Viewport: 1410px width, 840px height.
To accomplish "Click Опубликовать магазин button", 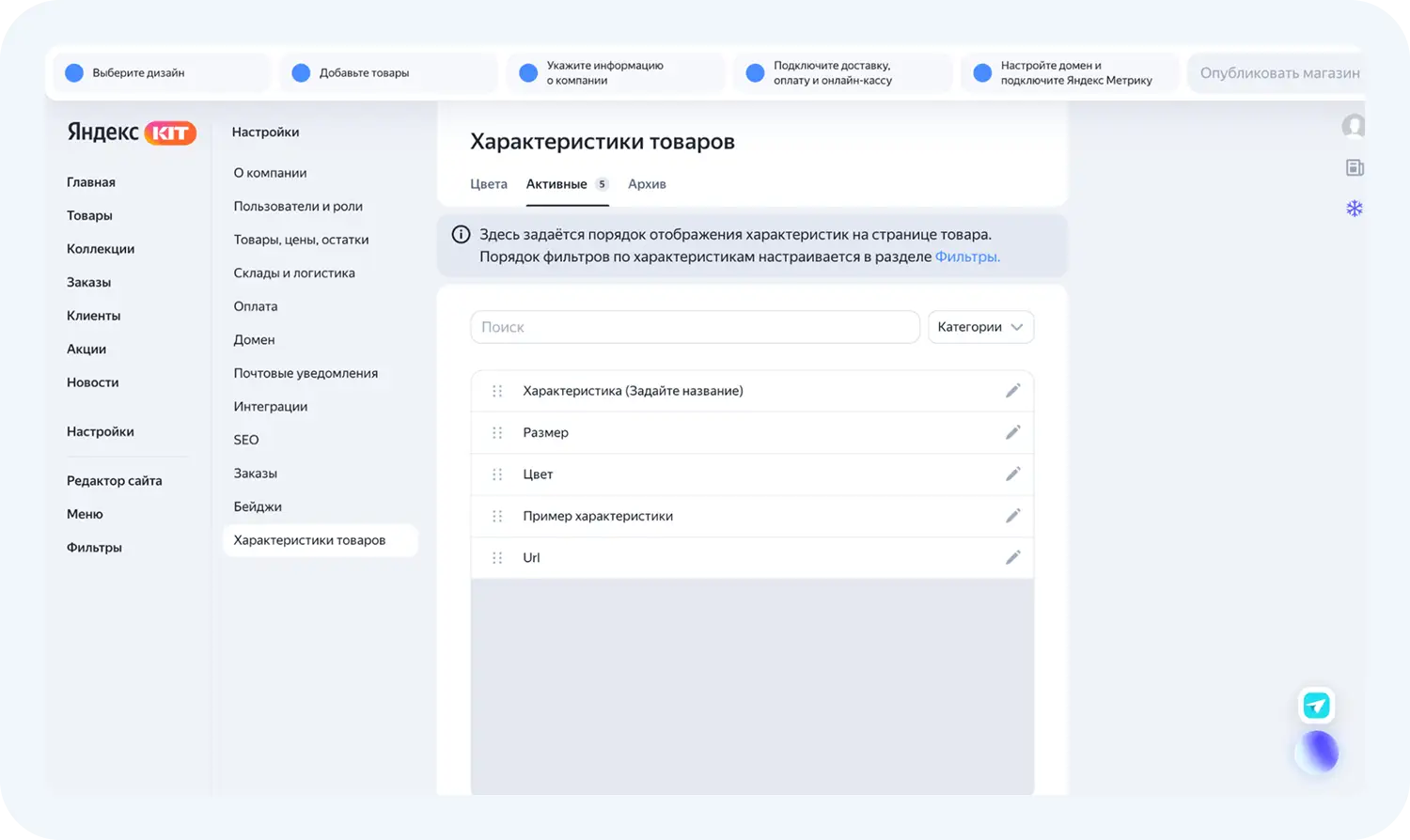I will [1278, 73].
